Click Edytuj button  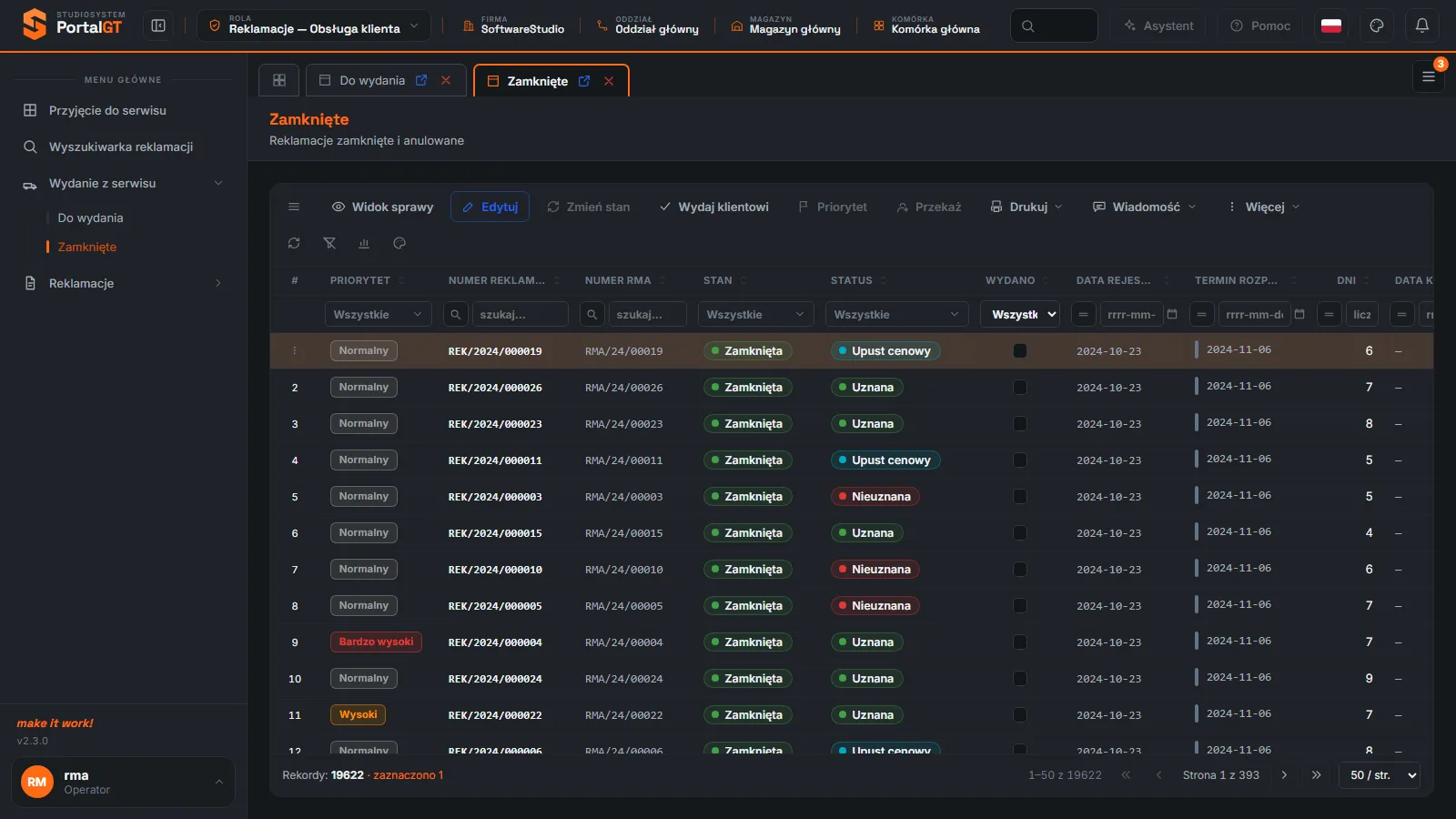coord(490,207)
